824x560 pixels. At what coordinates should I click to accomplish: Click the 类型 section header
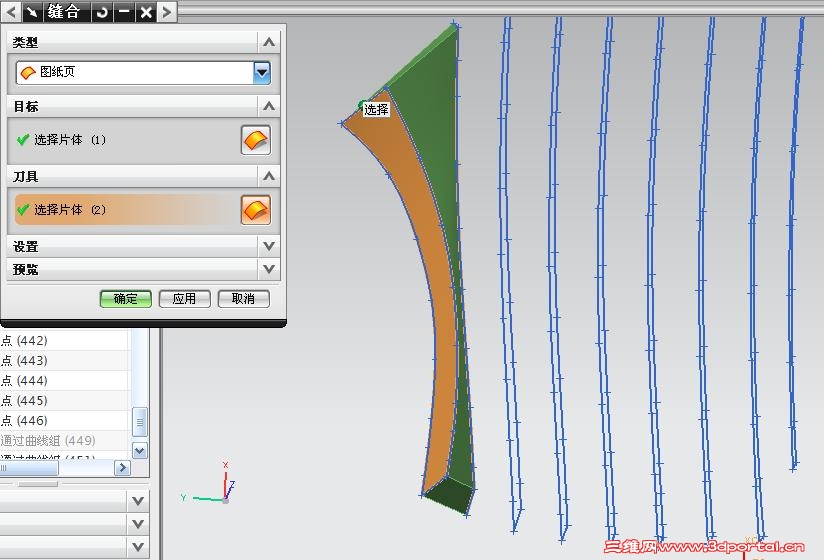[143, 42]
